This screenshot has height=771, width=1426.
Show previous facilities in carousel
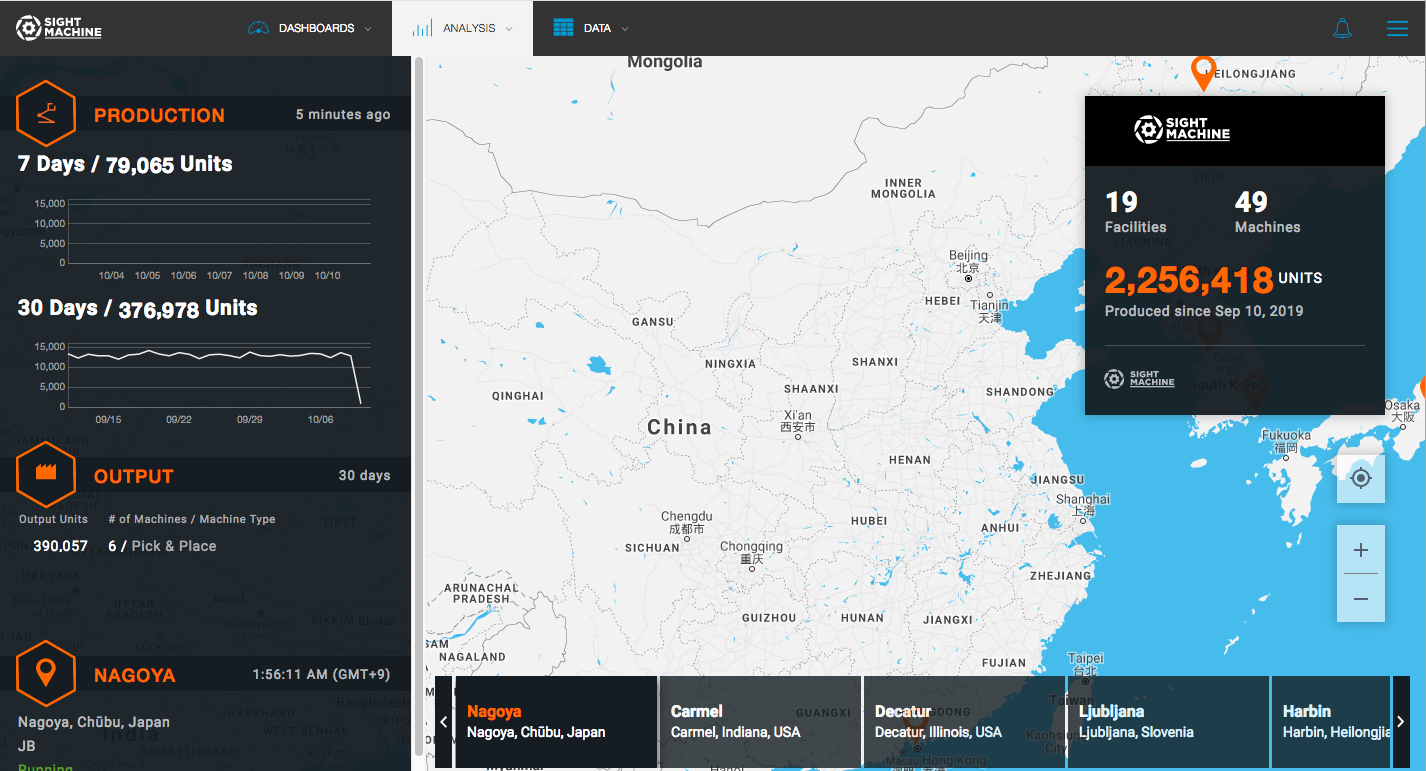click(x=443, y=722)
